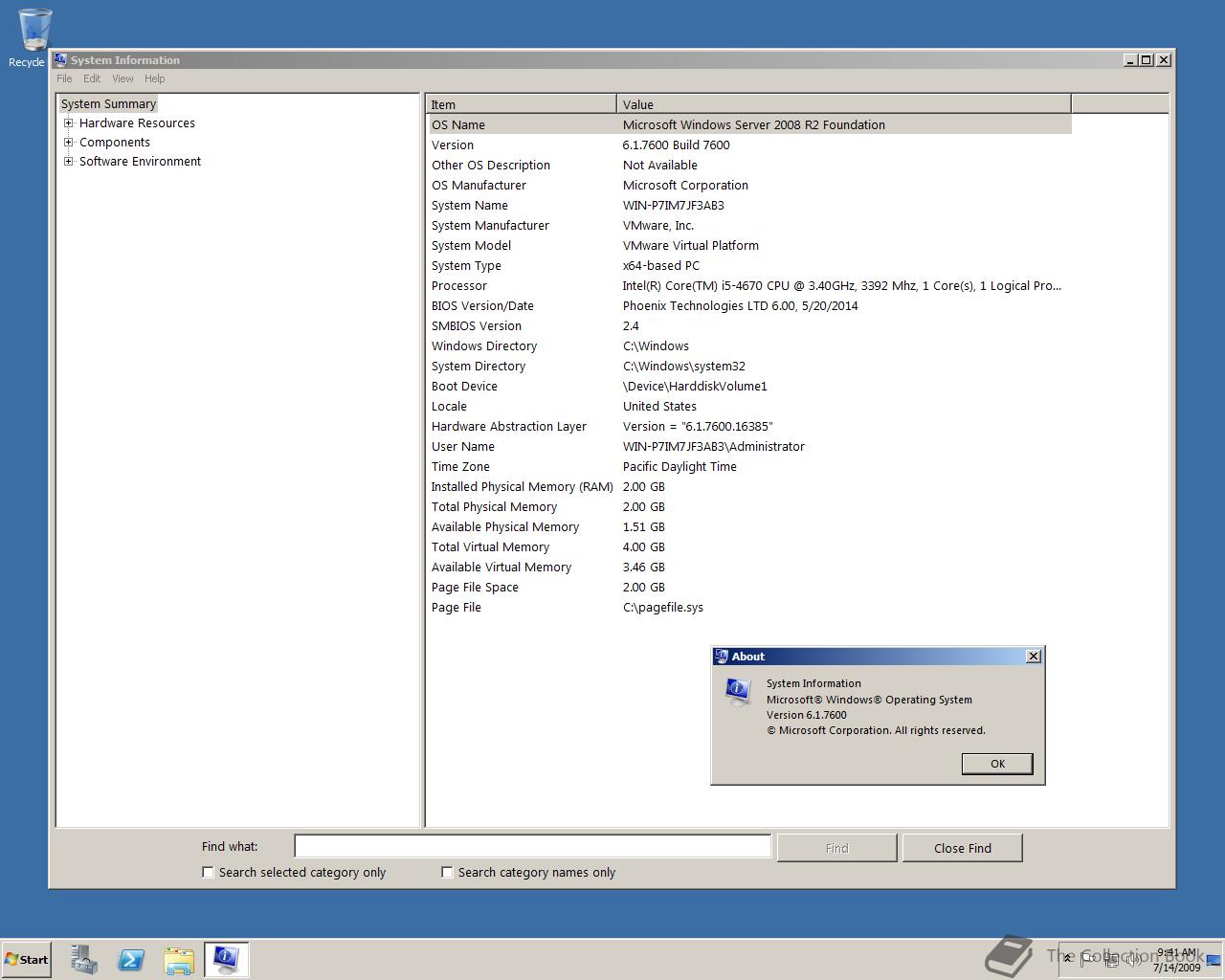
Task: Click 'Pacific Daylight Time' value
Action: (x=679, y=466)
